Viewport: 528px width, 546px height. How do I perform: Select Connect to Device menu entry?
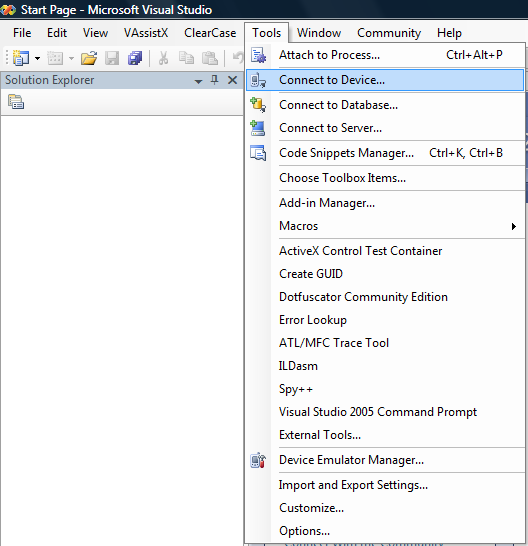coord(385,80)
